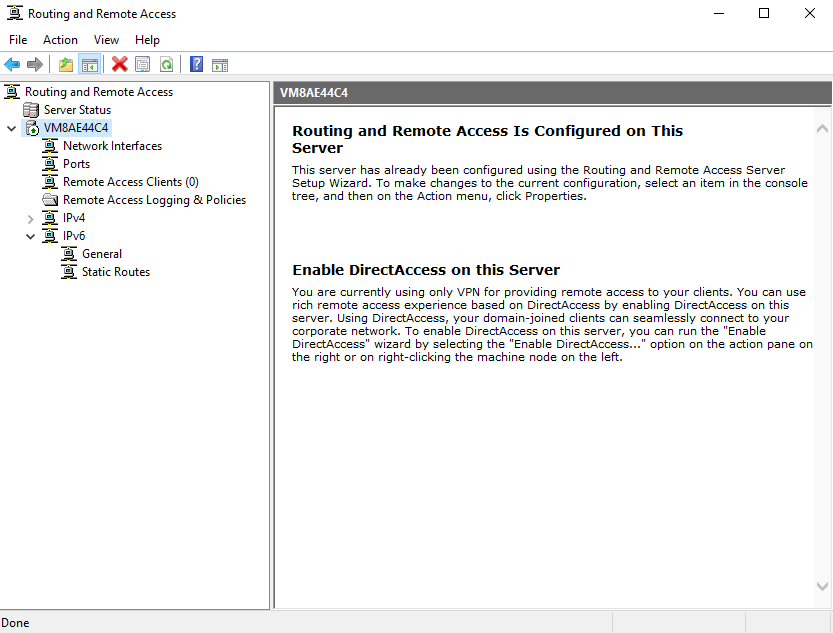The height and width of the screenshot is (633, 833).
Task: Select the Static Routes label
Action: (x=116, y=272)
